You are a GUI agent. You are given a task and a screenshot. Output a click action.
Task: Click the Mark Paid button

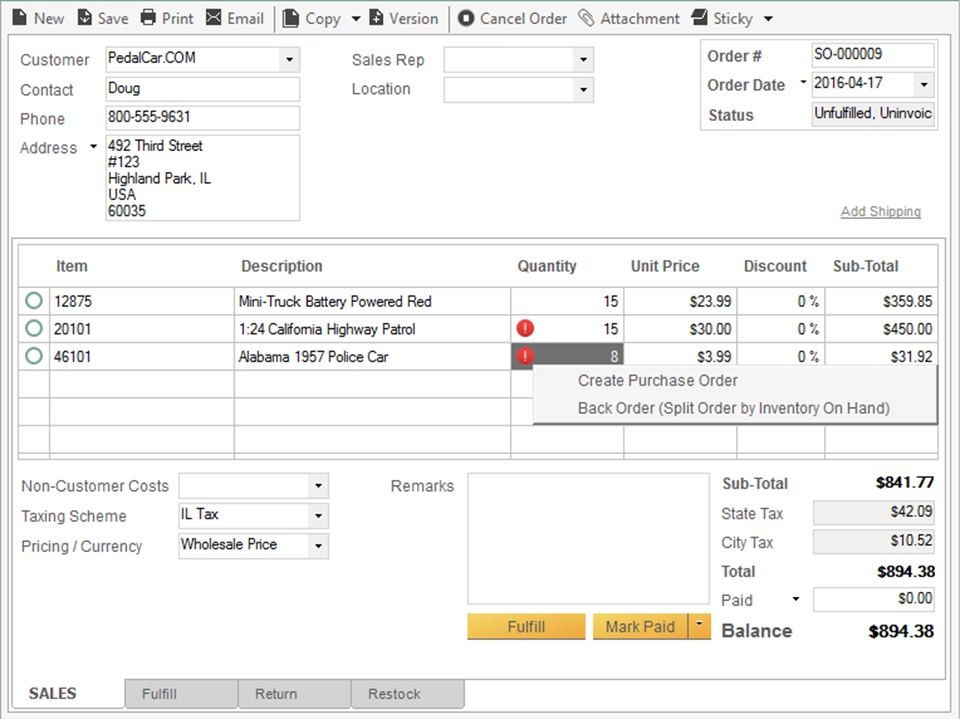click(640, 627)
